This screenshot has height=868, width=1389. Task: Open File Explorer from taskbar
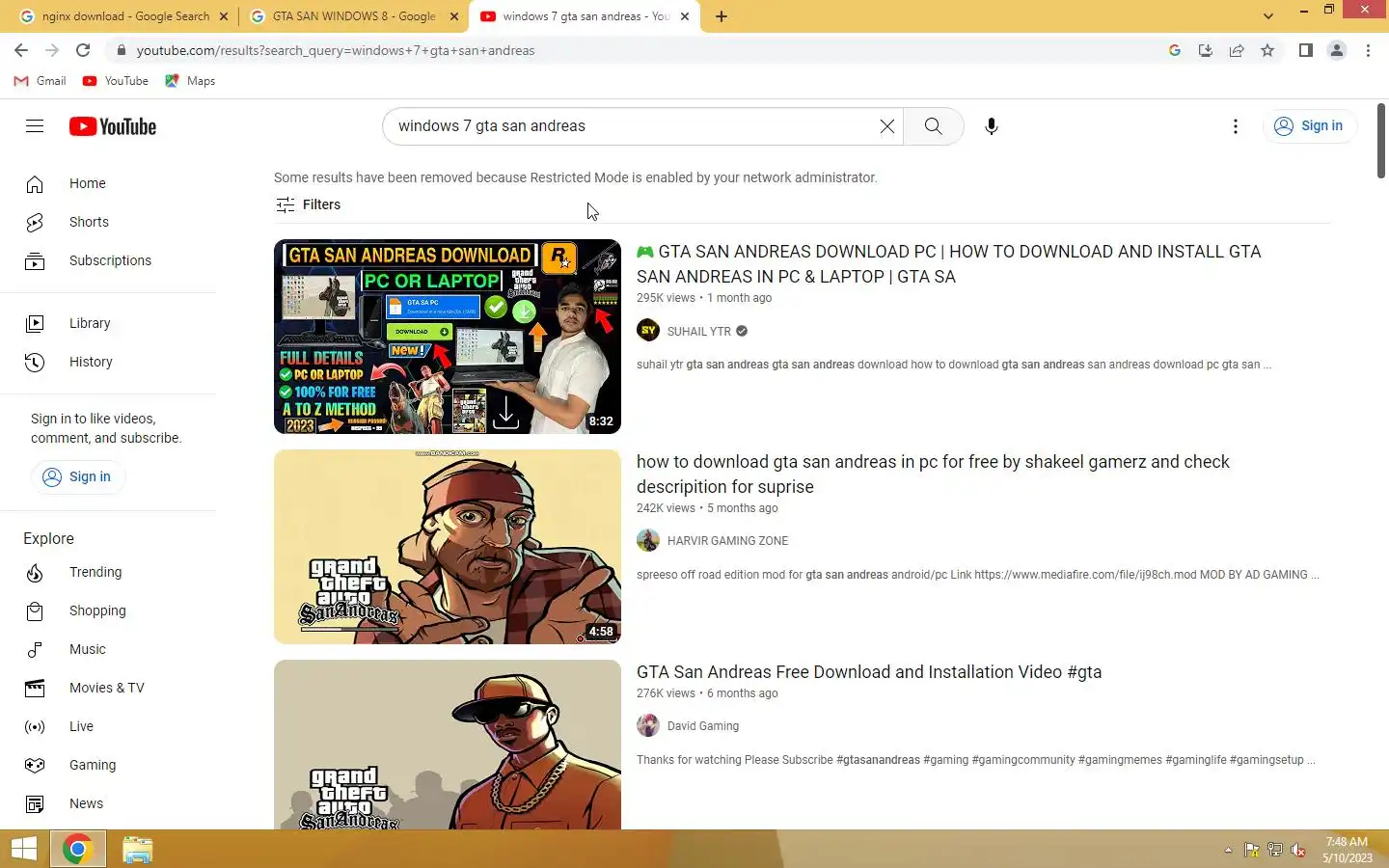tap(138, 850)
